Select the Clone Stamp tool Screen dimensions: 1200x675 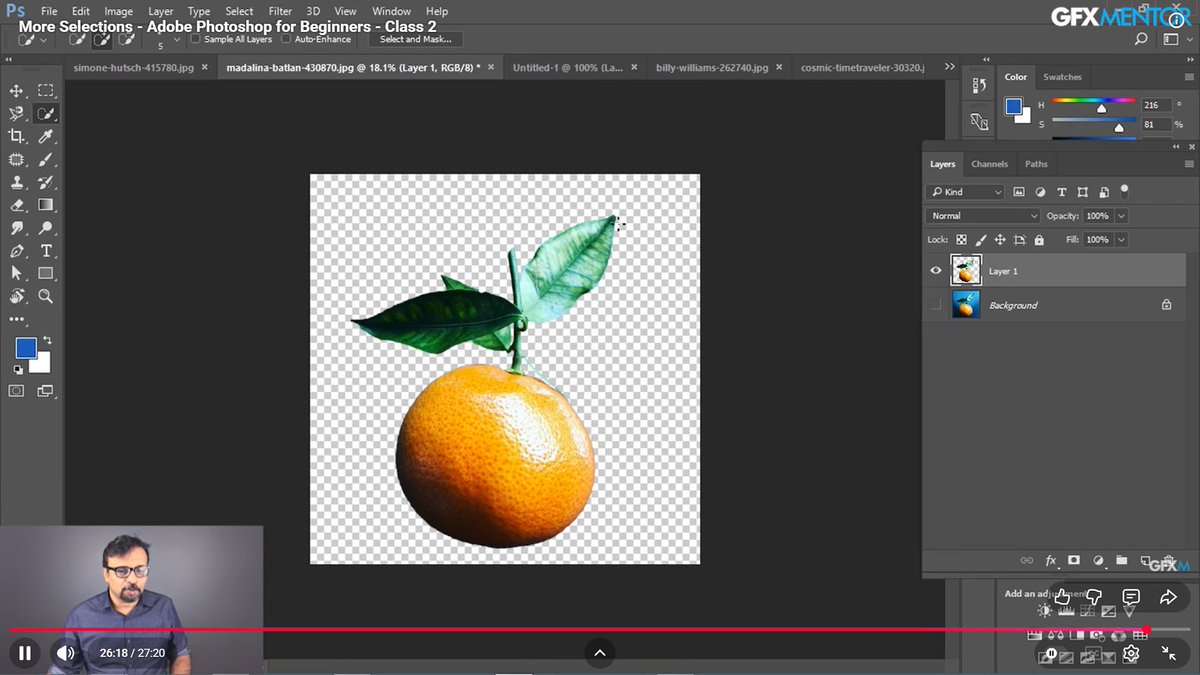[16, 183]
